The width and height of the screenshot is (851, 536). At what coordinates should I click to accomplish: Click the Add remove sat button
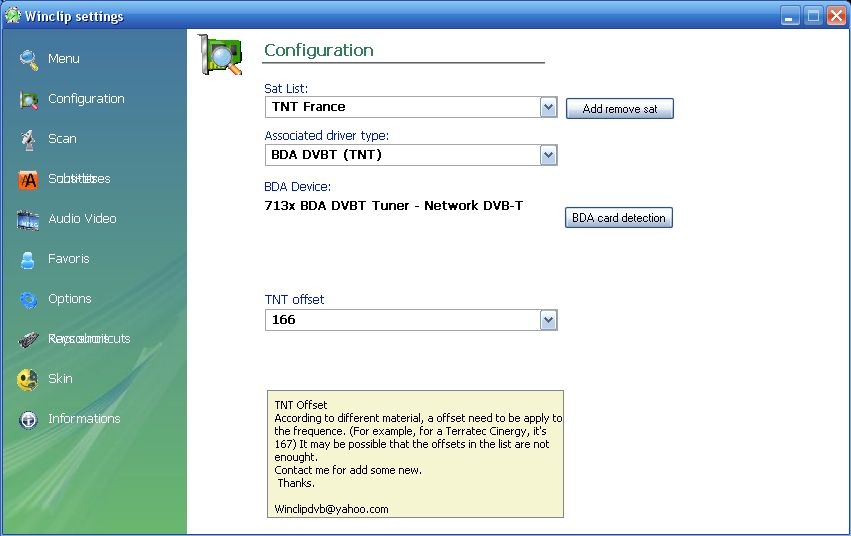pyautogui.click(x=620, y=109)
